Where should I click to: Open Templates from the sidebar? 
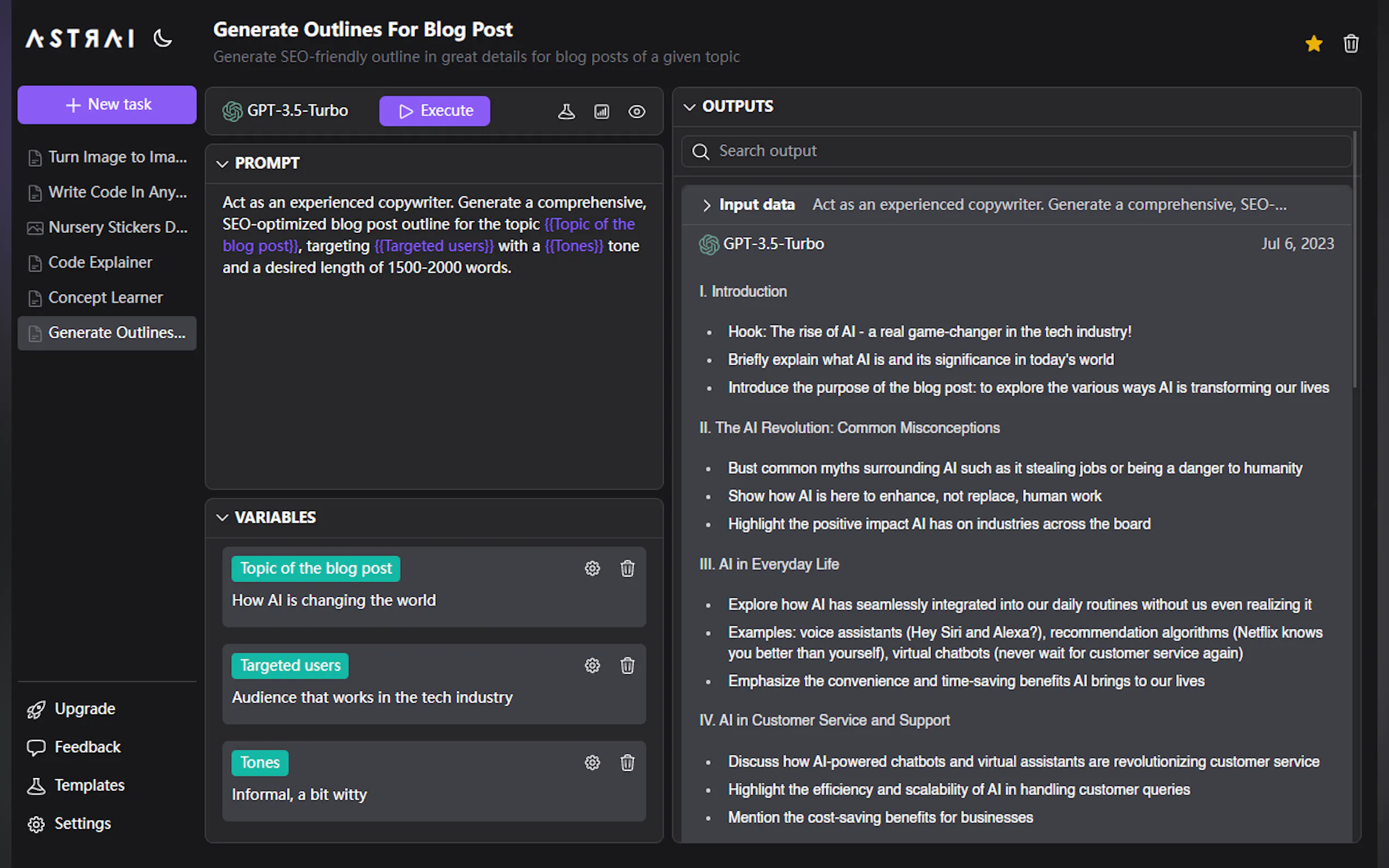point(89,785)
